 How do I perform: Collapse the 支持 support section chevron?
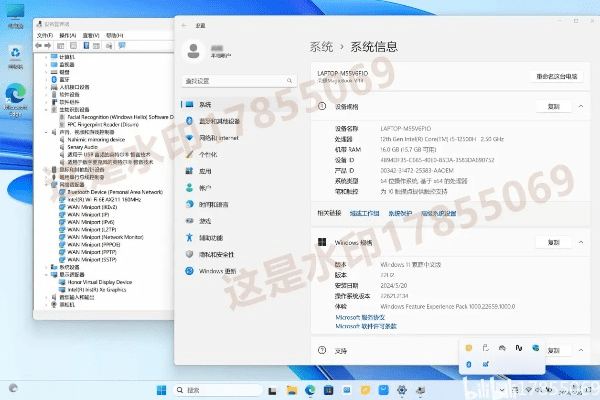coord(581,350)
